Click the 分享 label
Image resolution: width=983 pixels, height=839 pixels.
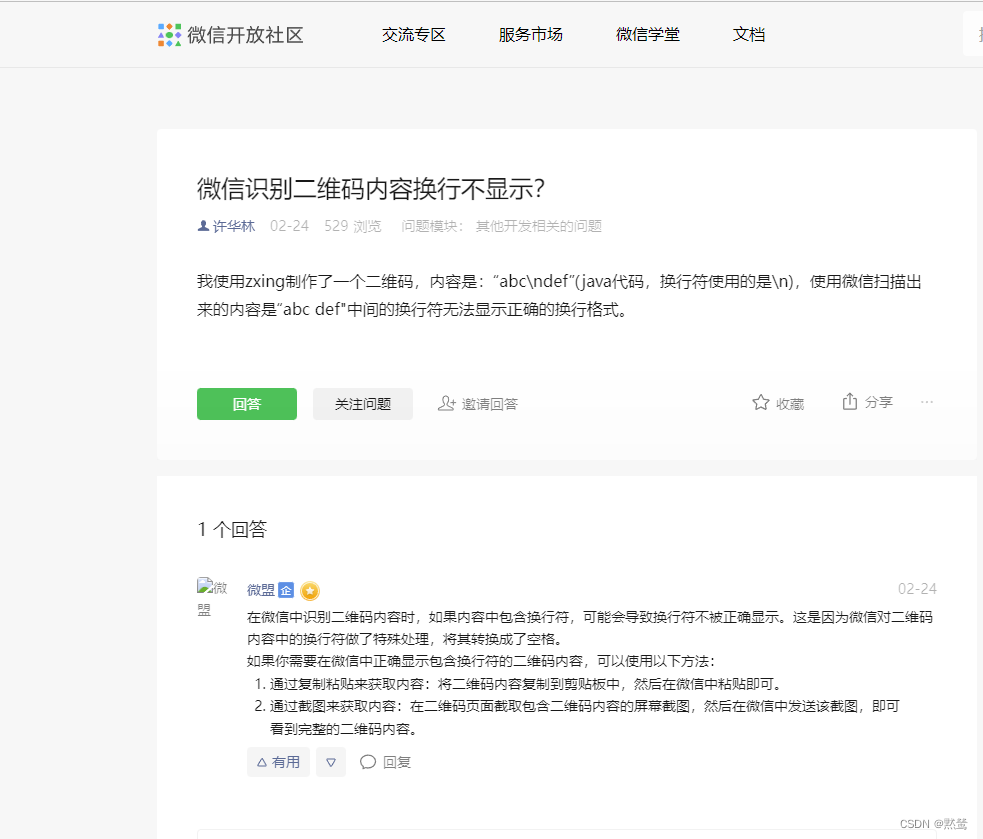tap(878, 403)
